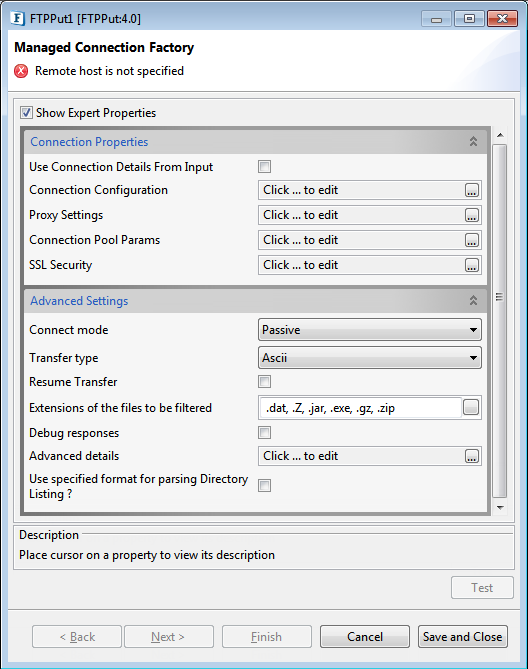Click the file extensions filter editor button
This screenshot has width=528, height=669.
pyautogui.click(x=471, y=407)
